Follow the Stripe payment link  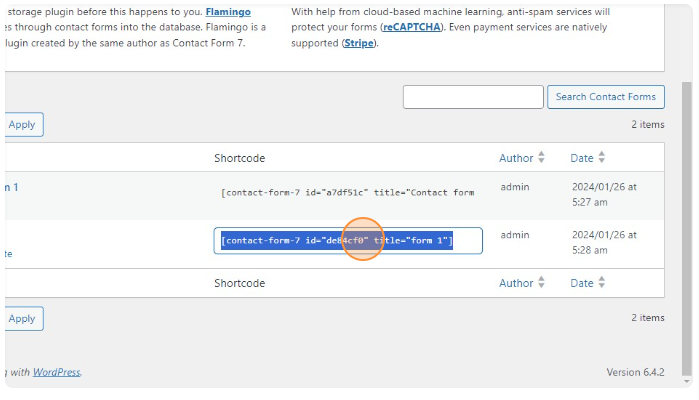pos(357,44)
